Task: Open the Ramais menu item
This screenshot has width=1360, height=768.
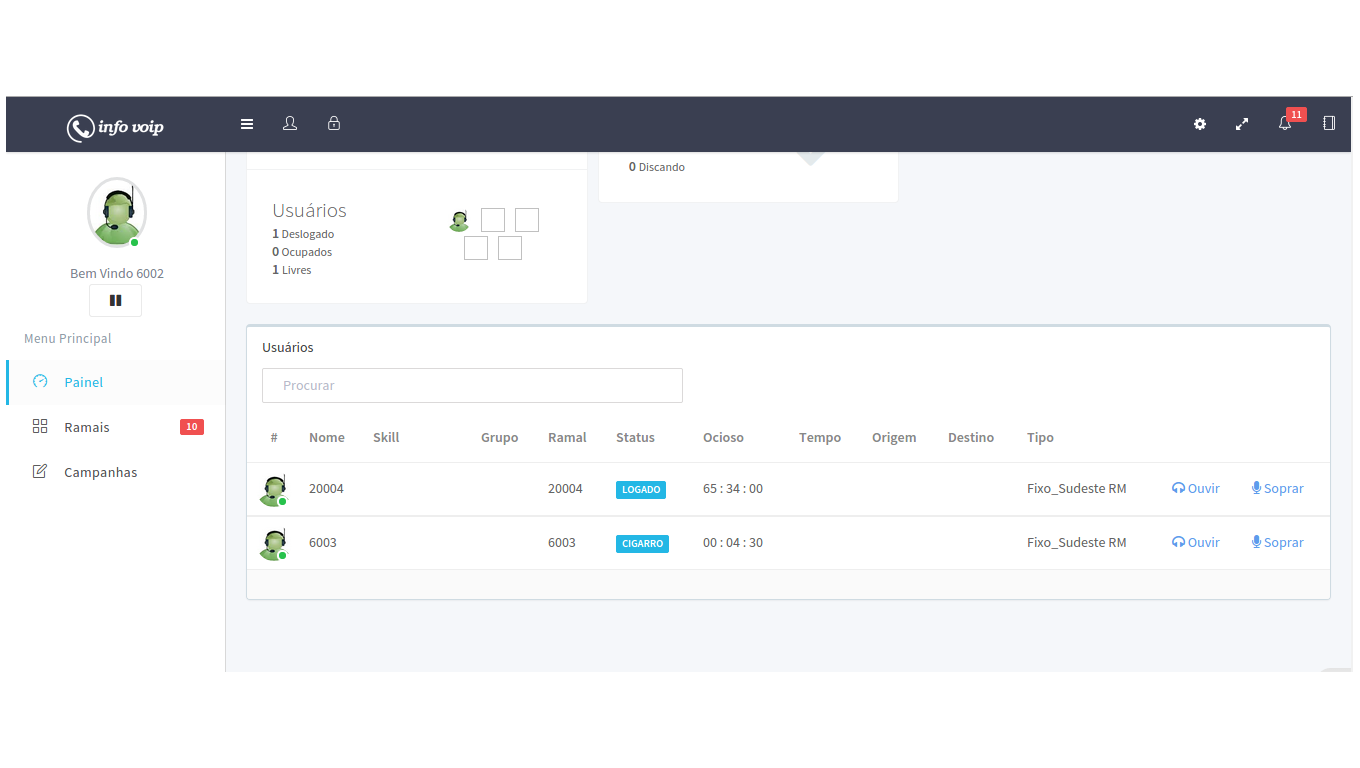Action: point(87,427)
